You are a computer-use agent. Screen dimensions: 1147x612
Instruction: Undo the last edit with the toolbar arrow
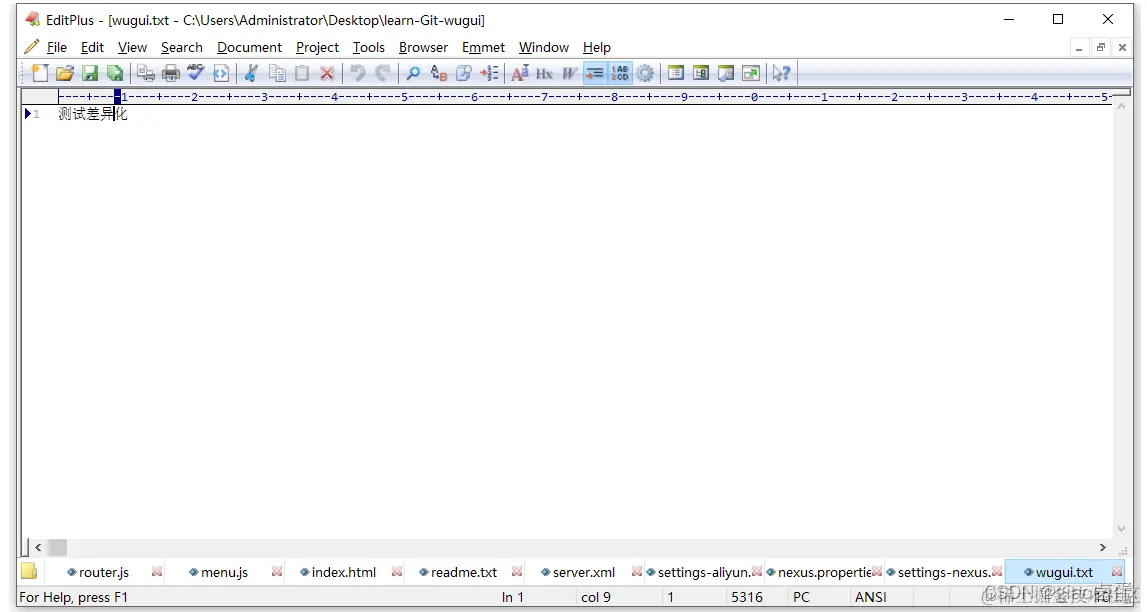pos(357,73)
